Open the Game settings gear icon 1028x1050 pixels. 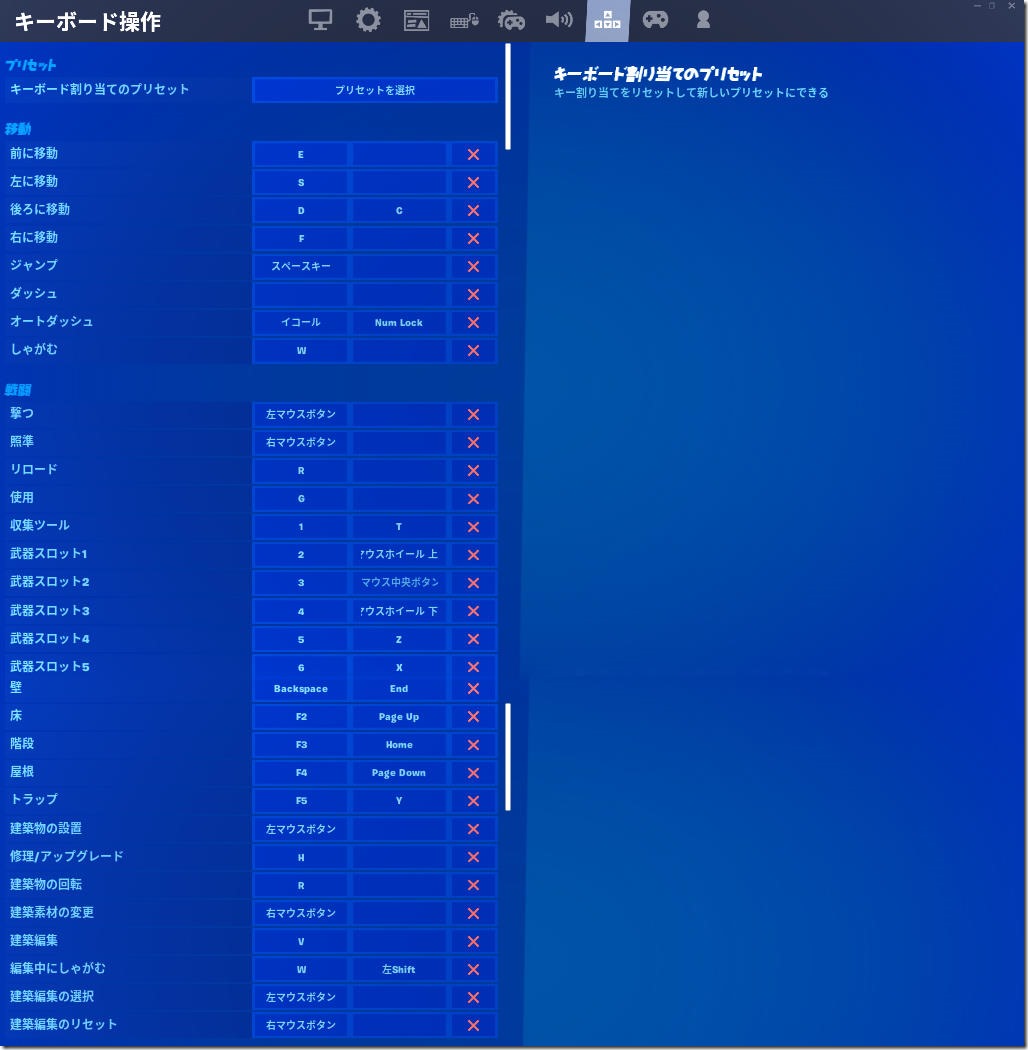click(x=368, y=20)
